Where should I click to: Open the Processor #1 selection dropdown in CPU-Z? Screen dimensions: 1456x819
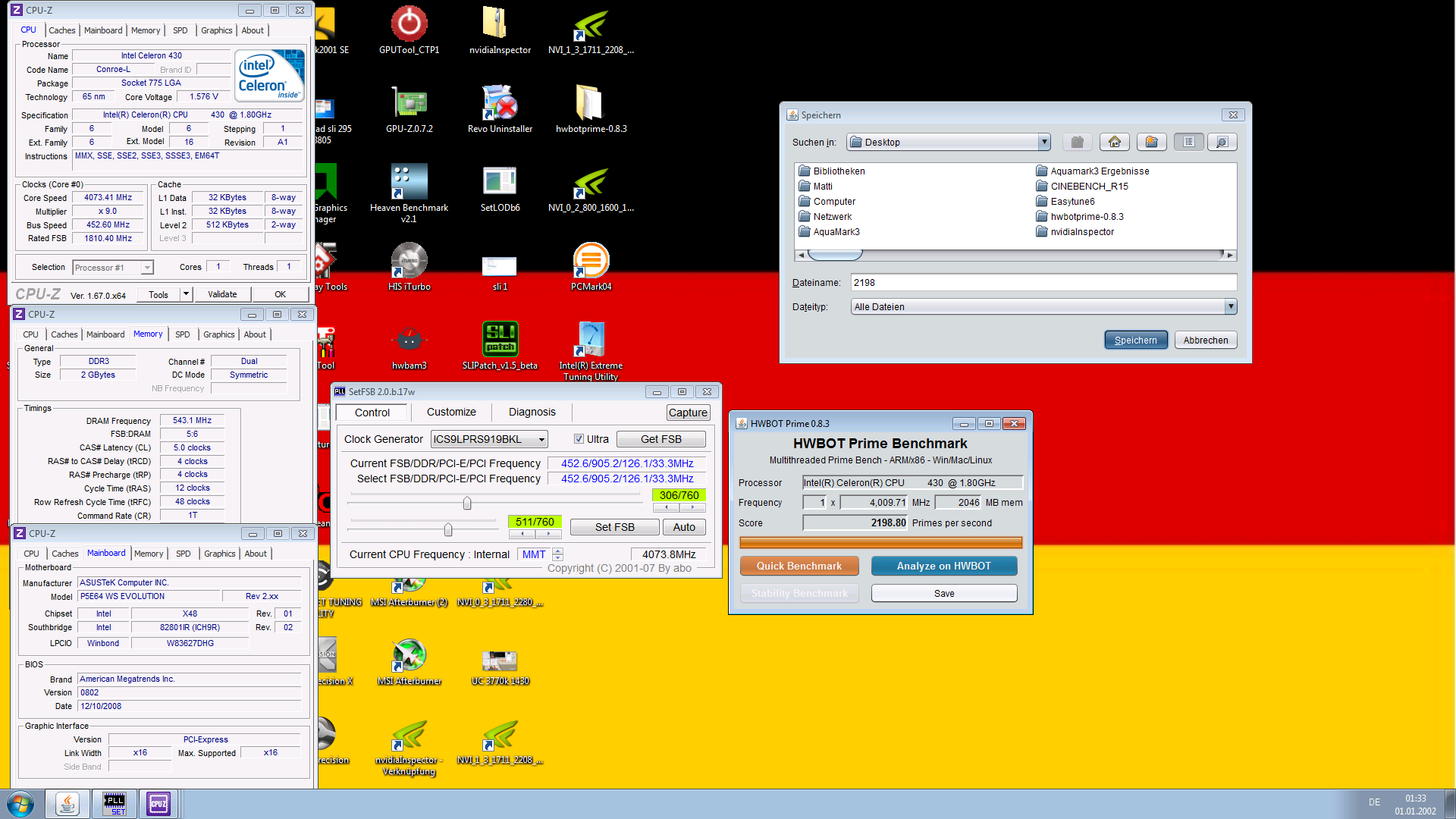[x=147, y=268]
